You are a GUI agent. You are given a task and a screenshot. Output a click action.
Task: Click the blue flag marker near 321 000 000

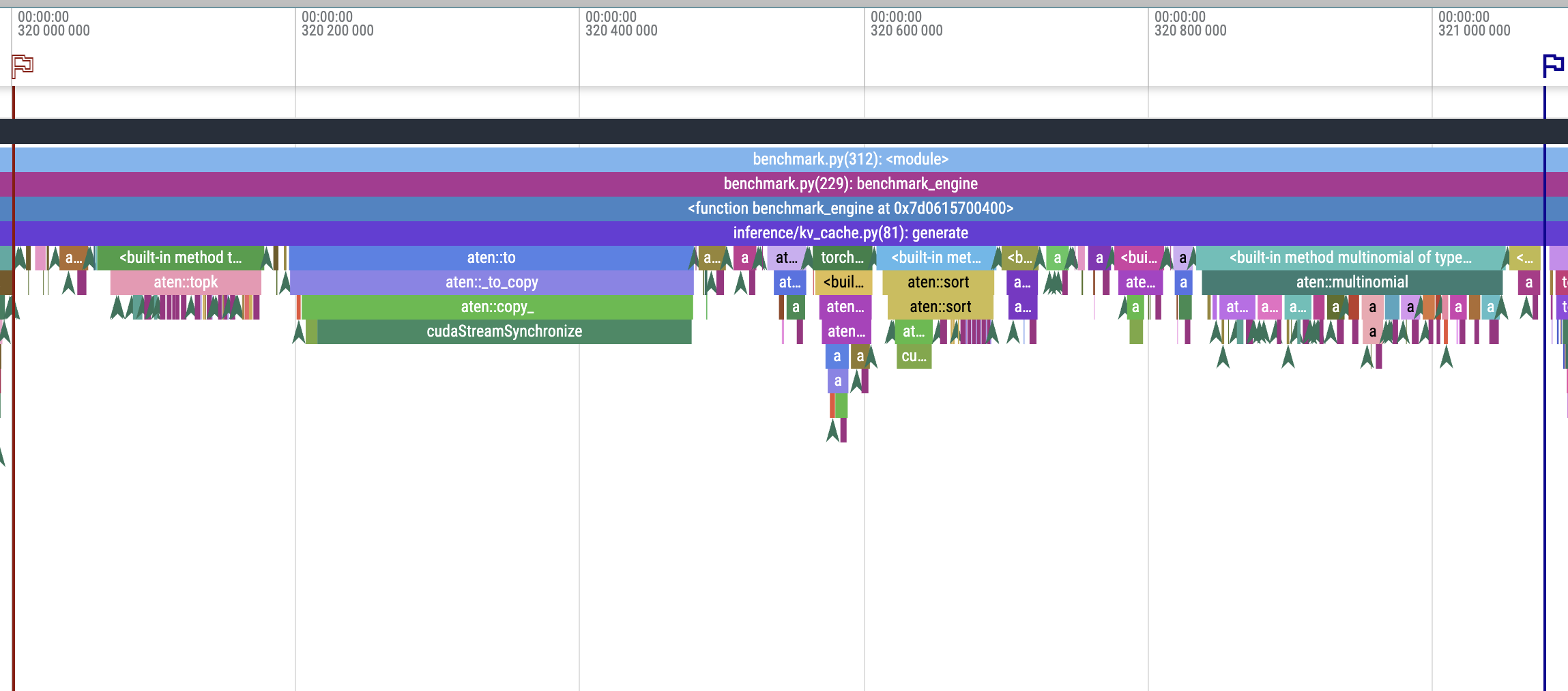pos(1554,63)
